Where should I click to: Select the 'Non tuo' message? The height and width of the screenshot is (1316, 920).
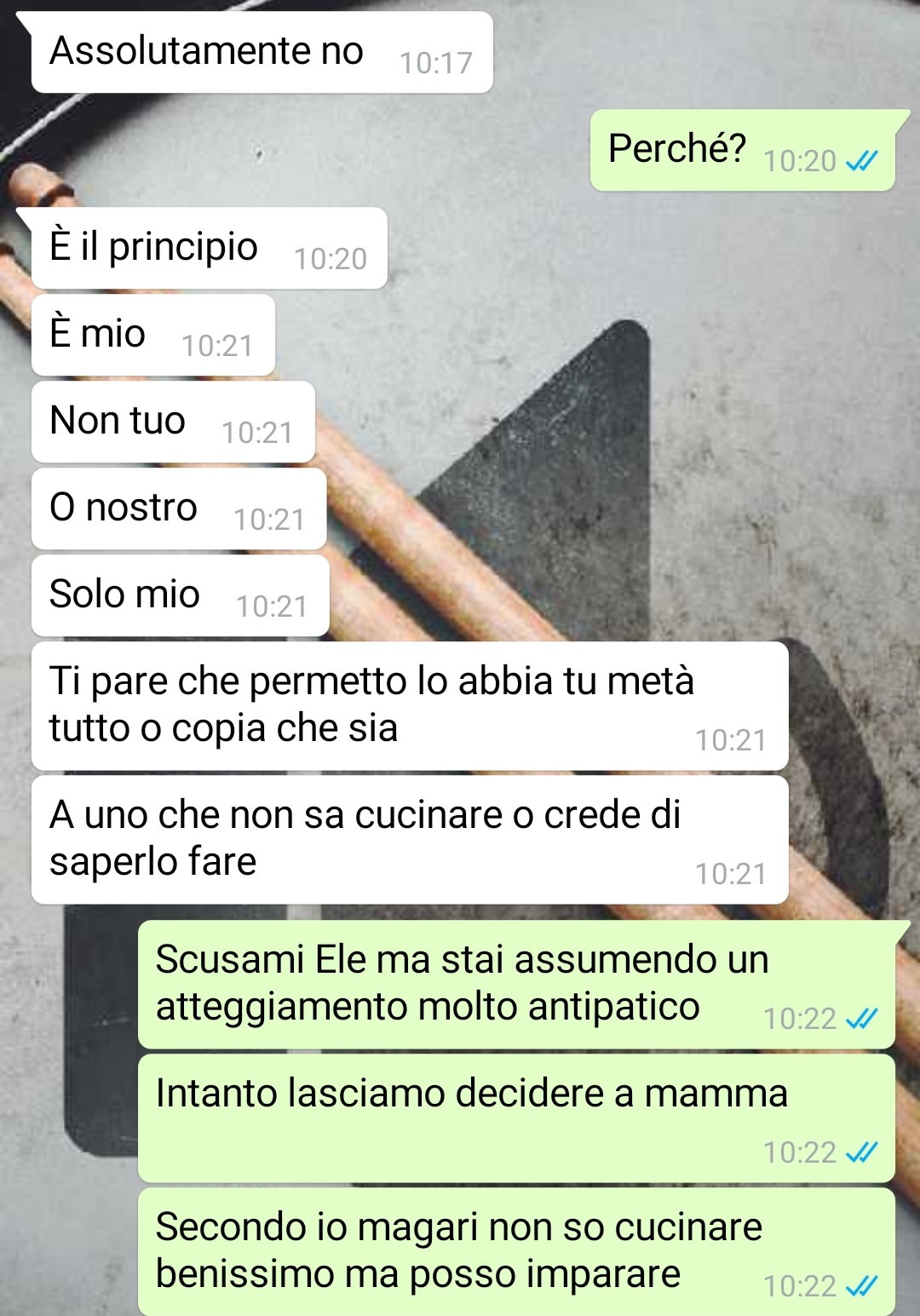tap(173, 422)
